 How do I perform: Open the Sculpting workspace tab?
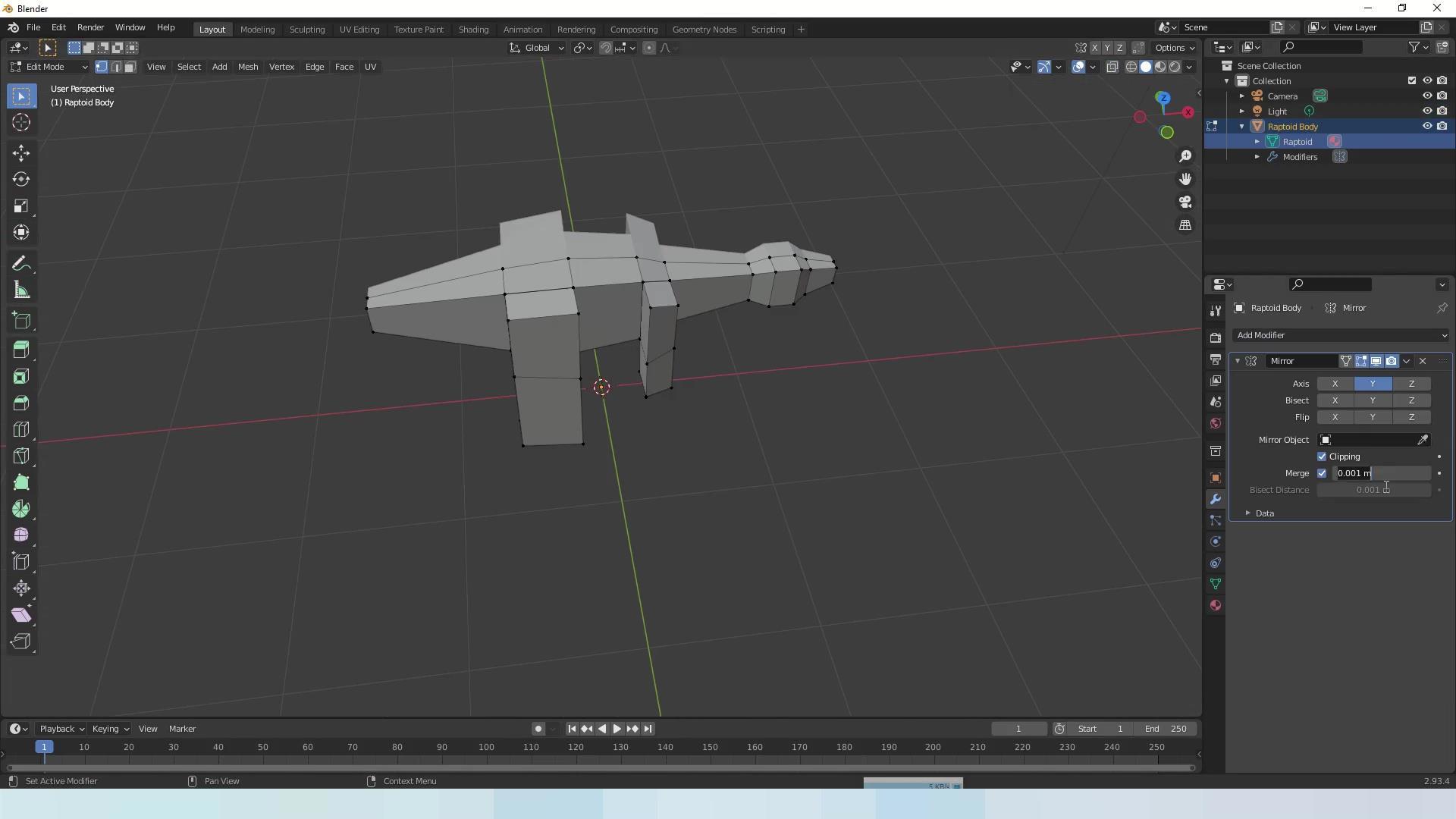click(306, 30)
